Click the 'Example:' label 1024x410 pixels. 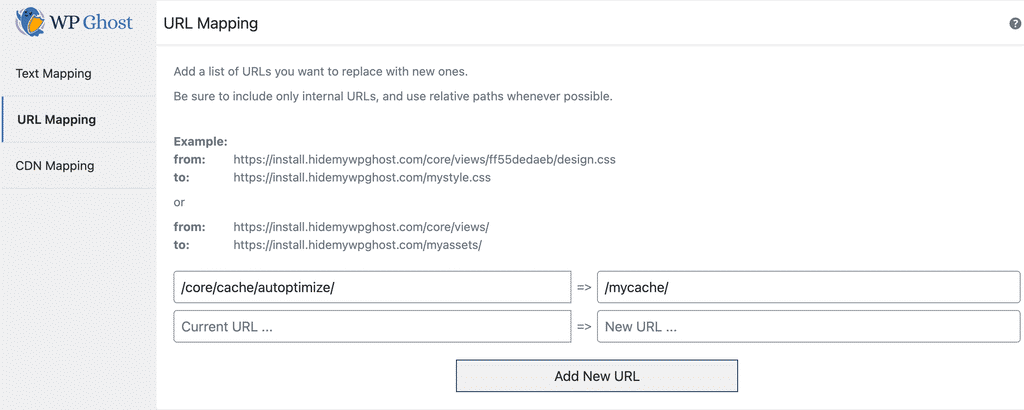click(200, 142)
